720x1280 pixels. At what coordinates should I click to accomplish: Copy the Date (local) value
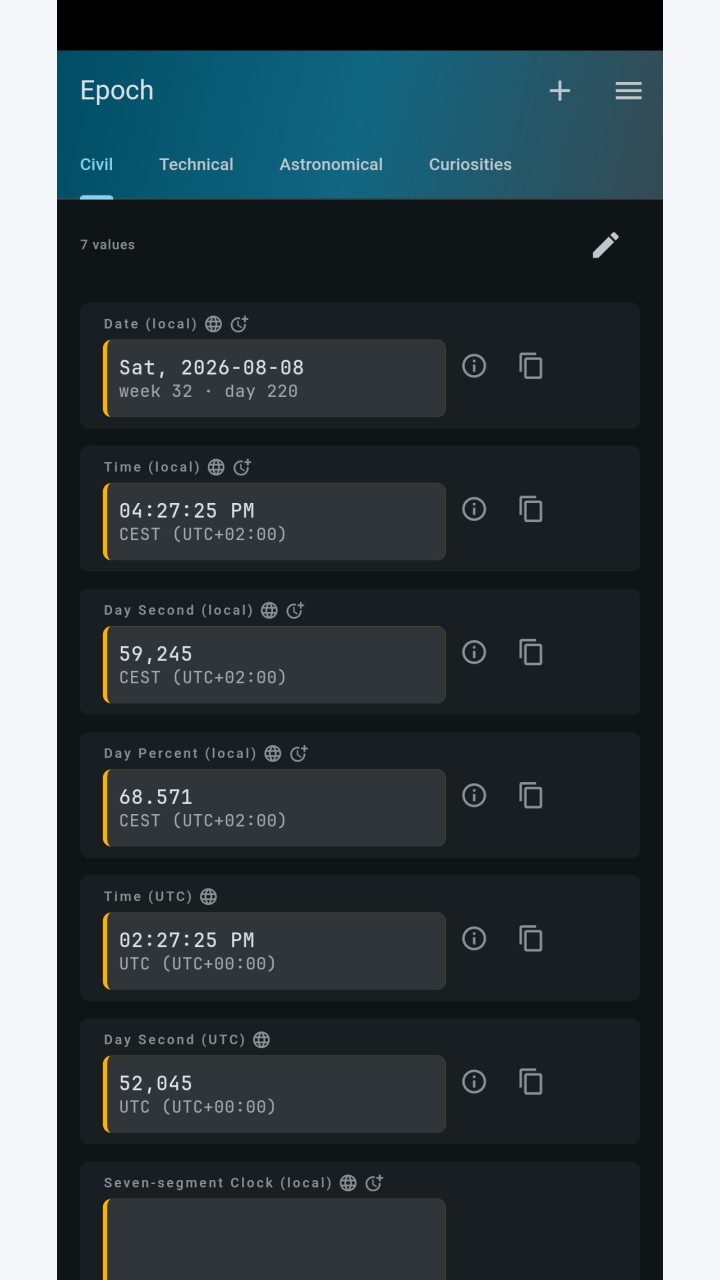(x=531, y=366)
